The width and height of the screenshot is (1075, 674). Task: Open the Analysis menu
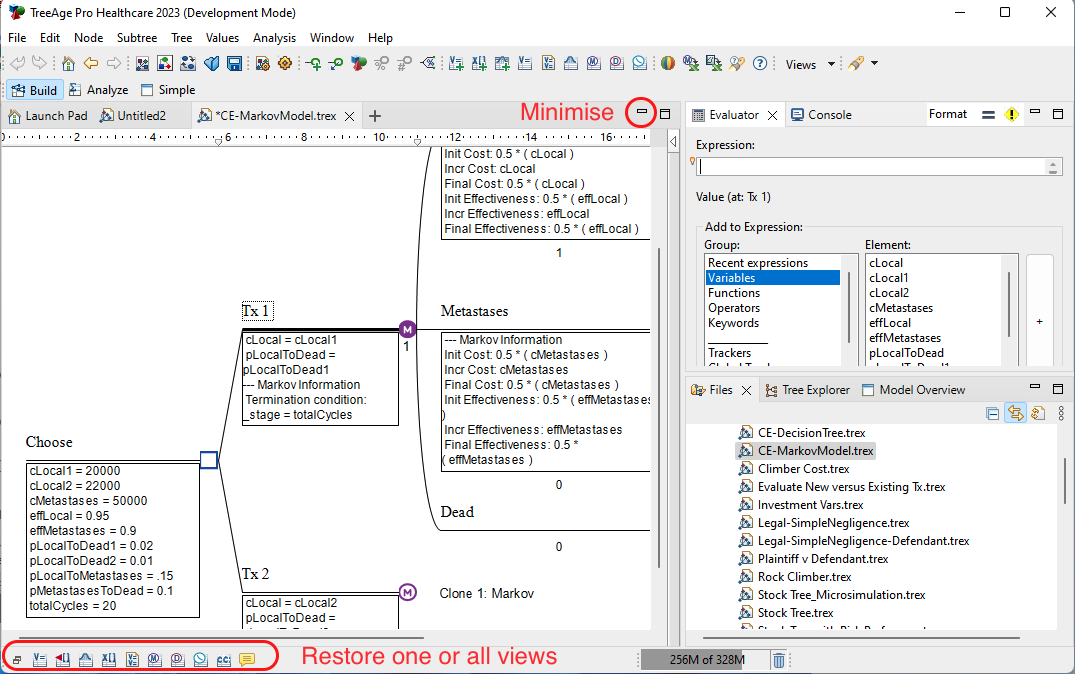[x=274, y=38]
